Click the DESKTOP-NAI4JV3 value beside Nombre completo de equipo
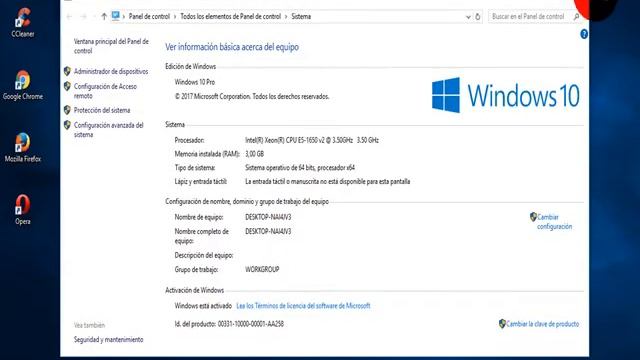The height and width of the screenshot is (360, 640). coord(268,231)
